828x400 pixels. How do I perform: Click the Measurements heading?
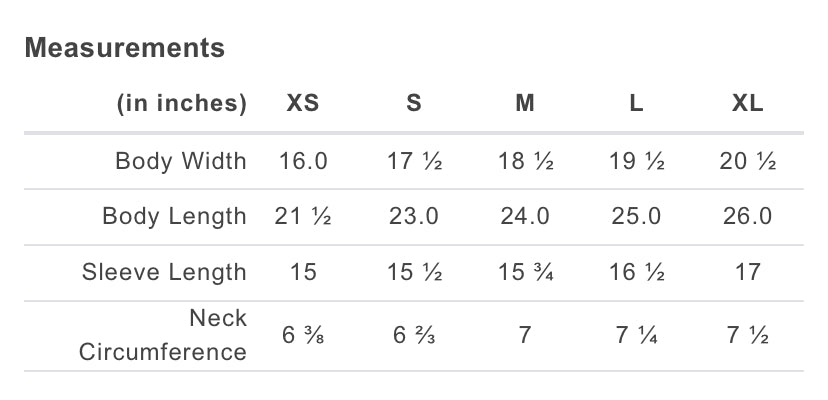[x=125, y=47]
